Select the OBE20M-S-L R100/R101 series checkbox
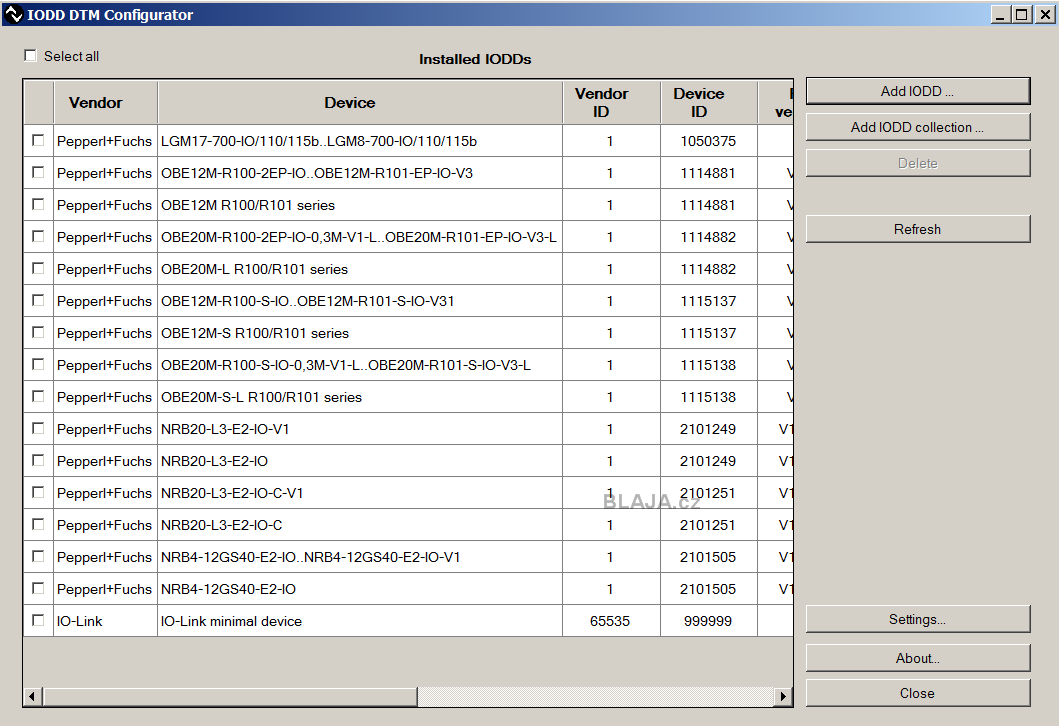This screenshot has width=1059, height=726. pyautogui.click(x=38, y=396)
